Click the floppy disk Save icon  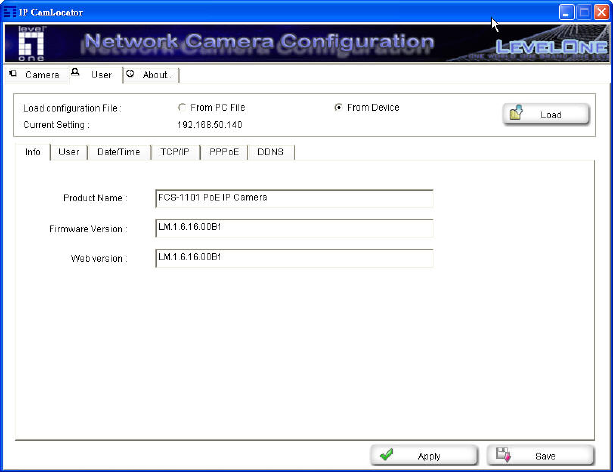pyautogui.click(x=504, y=455)
